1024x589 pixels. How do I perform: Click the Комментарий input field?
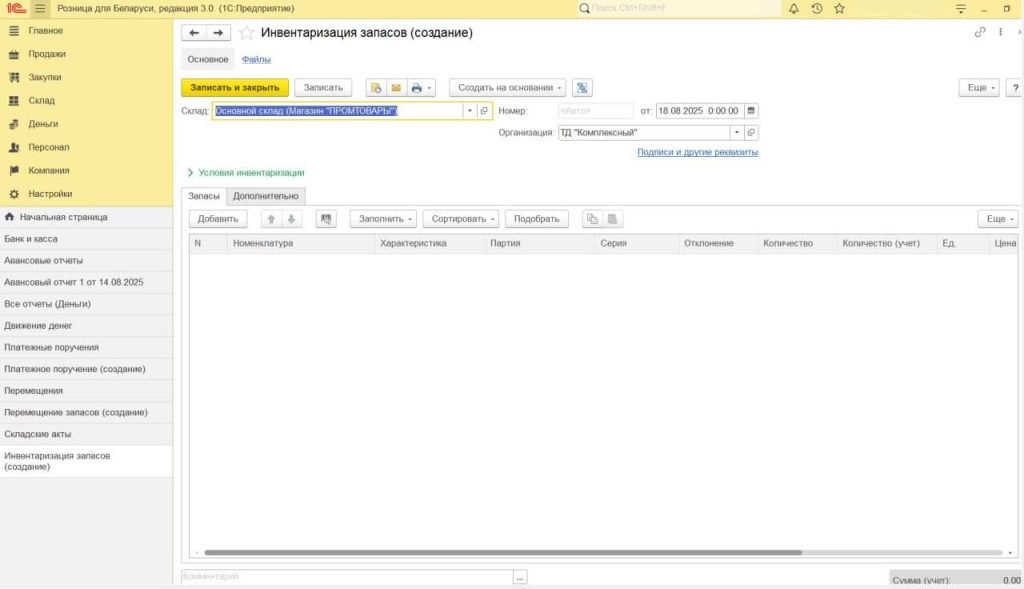(x=347, y=577)
